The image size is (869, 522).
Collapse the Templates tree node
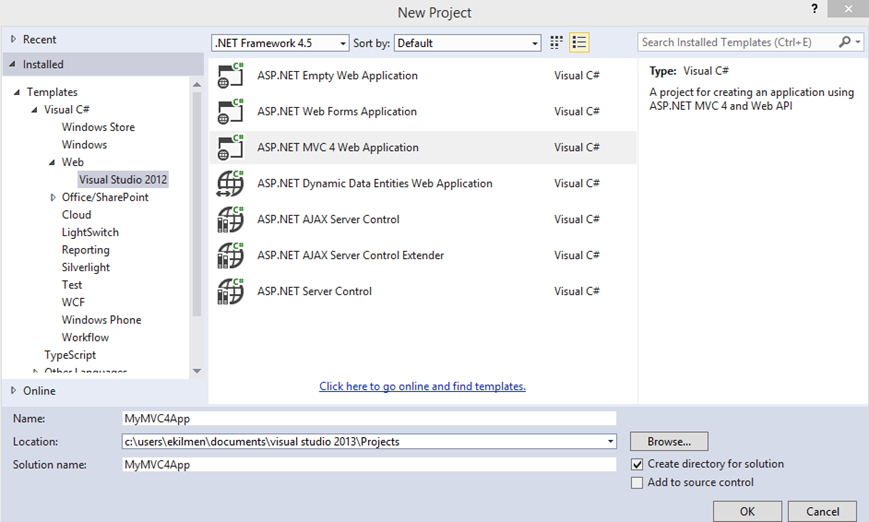pyautogui.click(x=17, y=92)
